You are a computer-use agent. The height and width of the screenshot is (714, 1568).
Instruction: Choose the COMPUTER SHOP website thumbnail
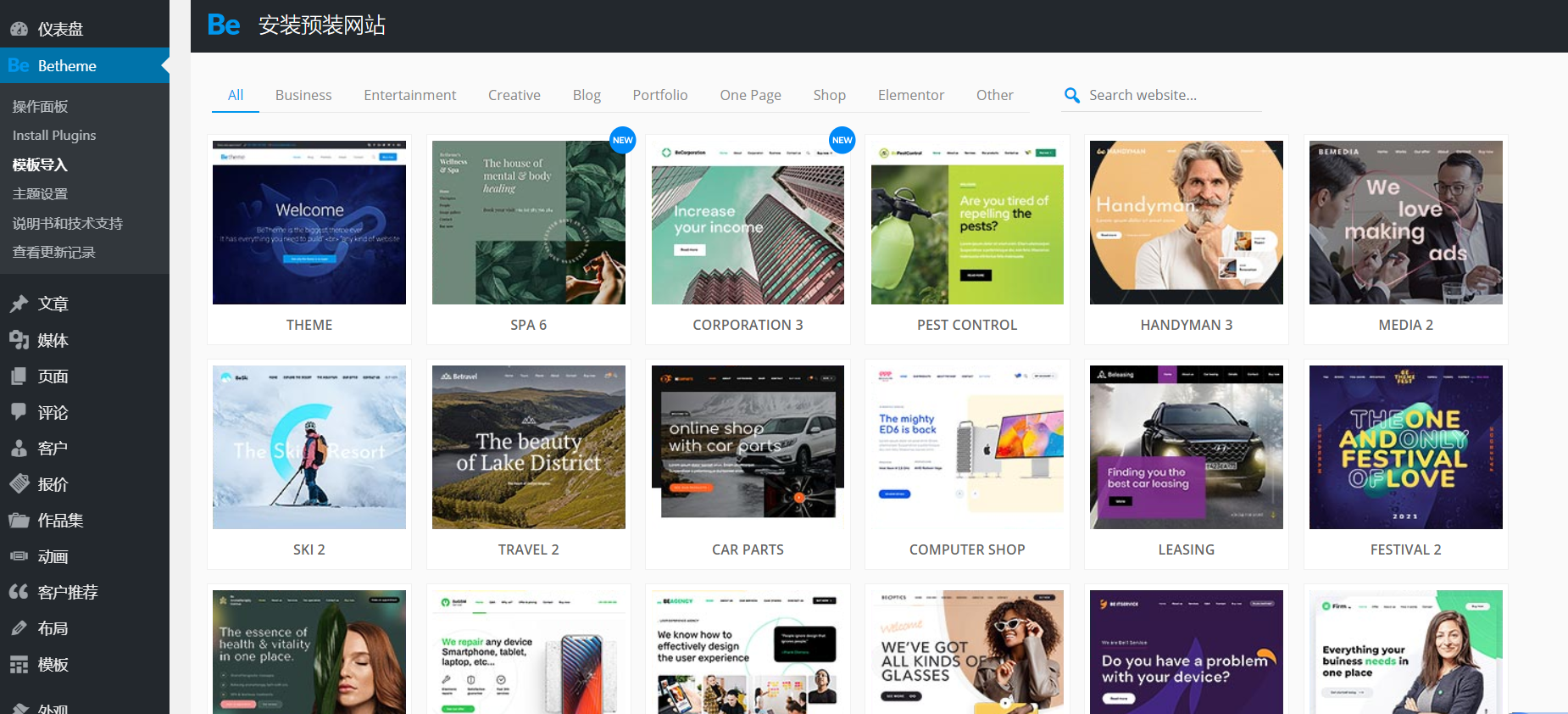967,447
